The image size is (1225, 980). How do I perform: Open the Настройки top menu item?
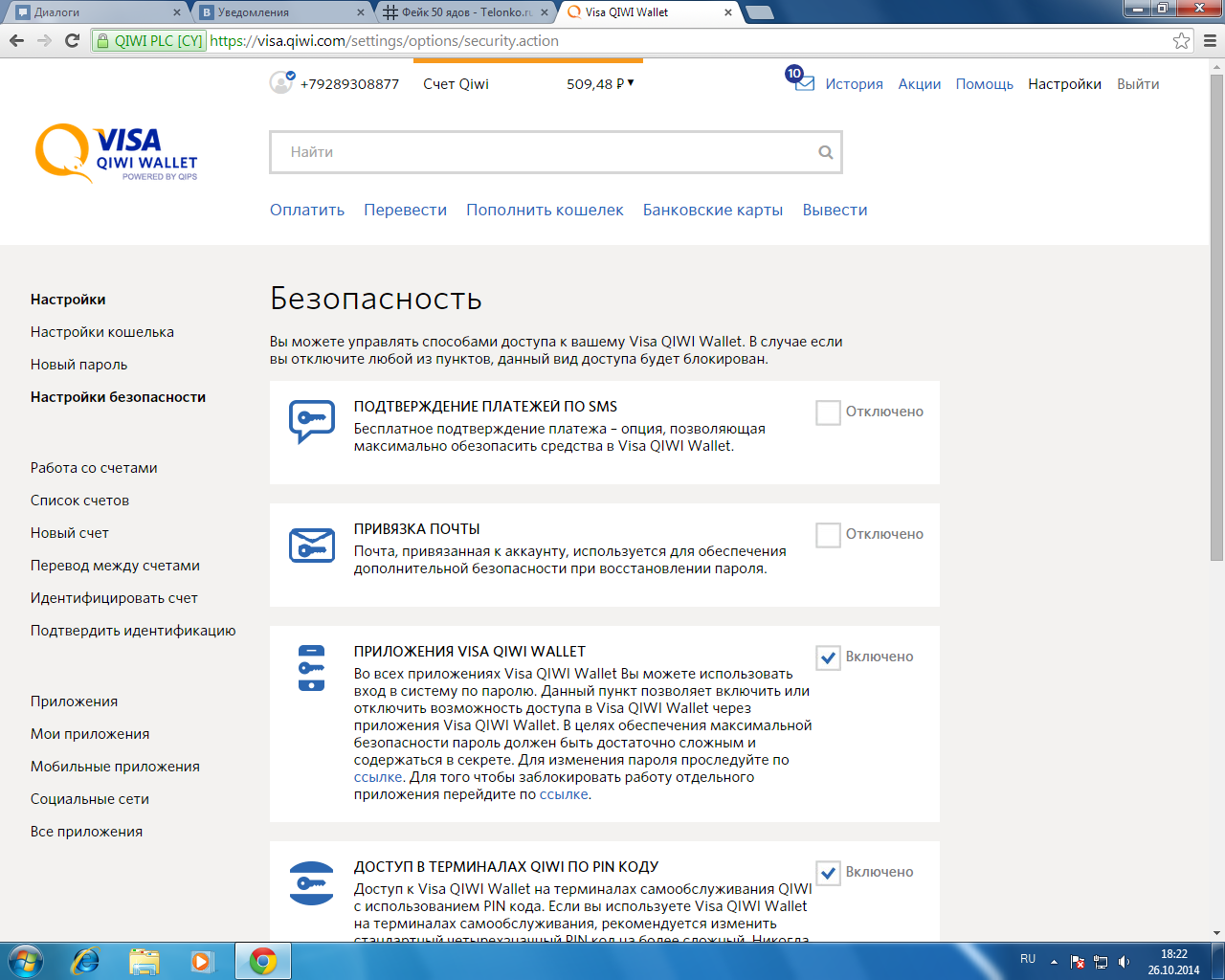1065,84
